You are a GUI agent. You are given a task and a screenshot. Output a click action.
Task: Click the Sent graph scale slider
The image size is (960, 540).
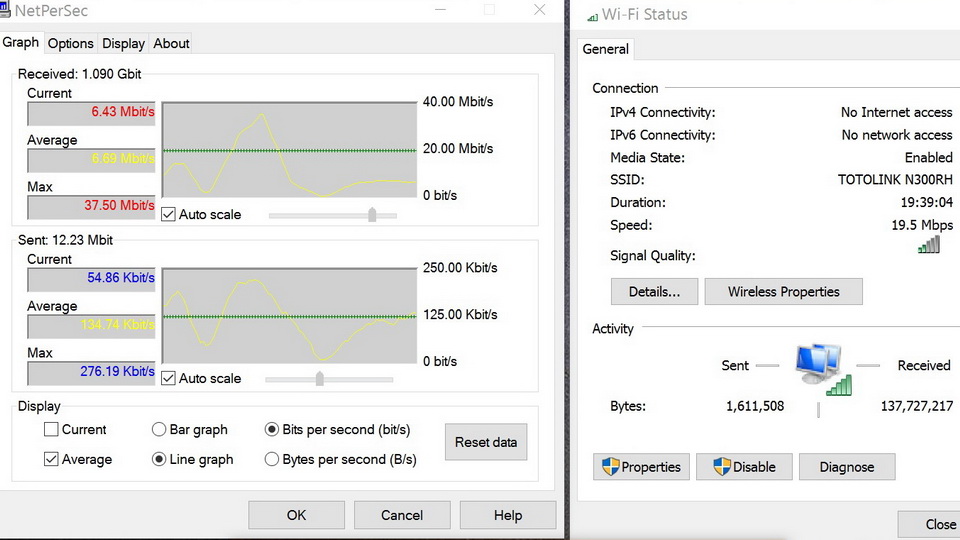pyautogui.click(x=320, y=378)
